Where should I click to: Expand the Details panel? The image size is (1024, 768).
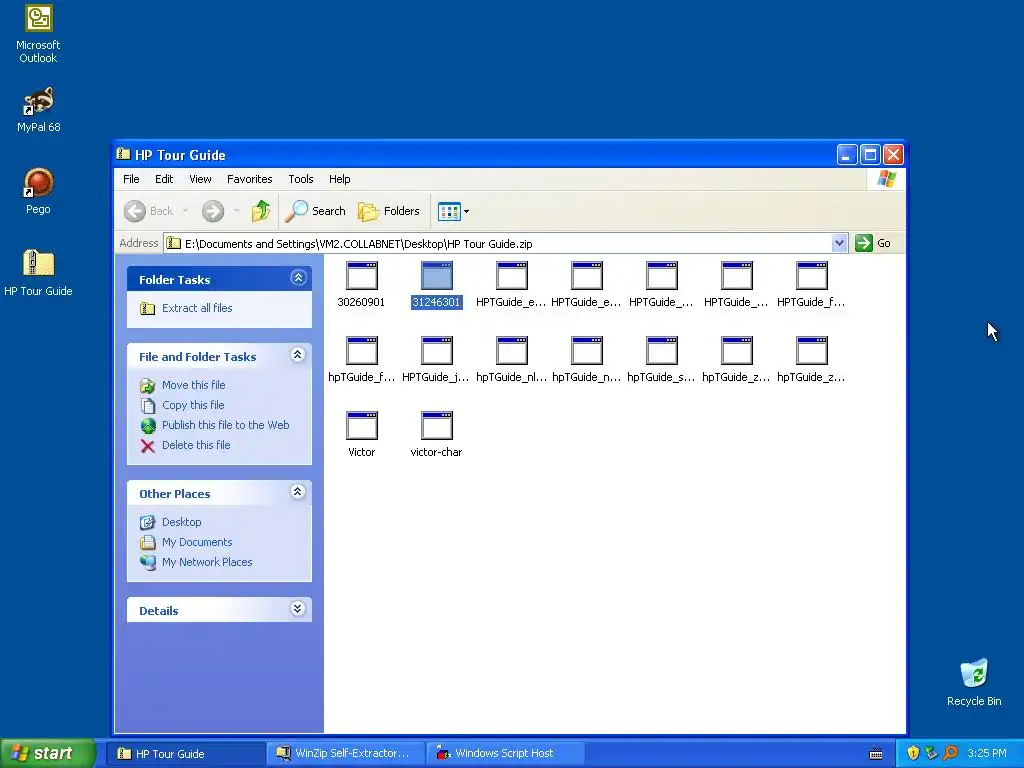298,609
